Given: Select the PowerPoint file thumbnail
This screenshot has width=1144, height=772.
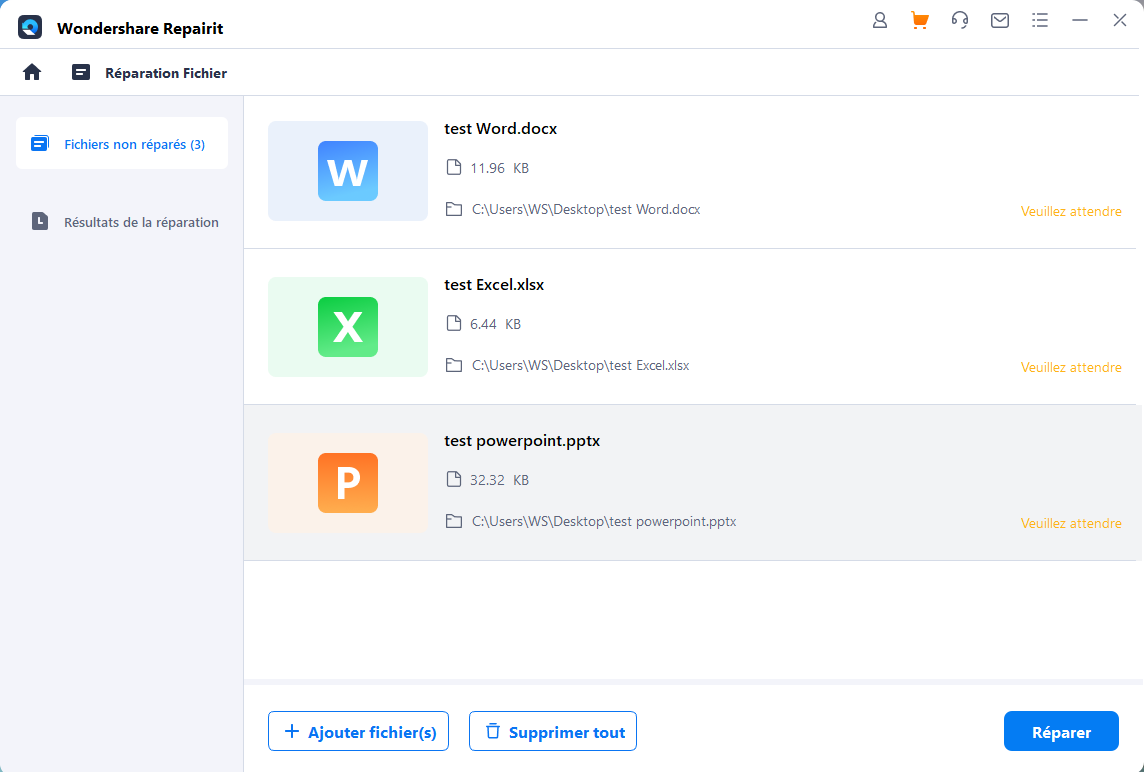Looking at the screenshot, I should (348, 483).
